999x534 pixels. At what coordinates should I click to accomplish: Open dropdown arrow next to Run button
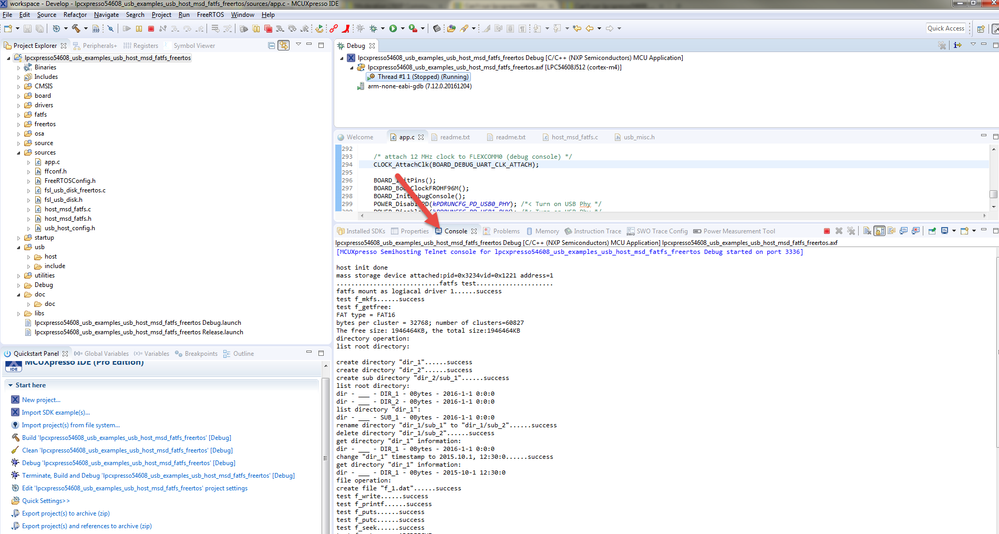pyautogui.click(x=403, y=29)
